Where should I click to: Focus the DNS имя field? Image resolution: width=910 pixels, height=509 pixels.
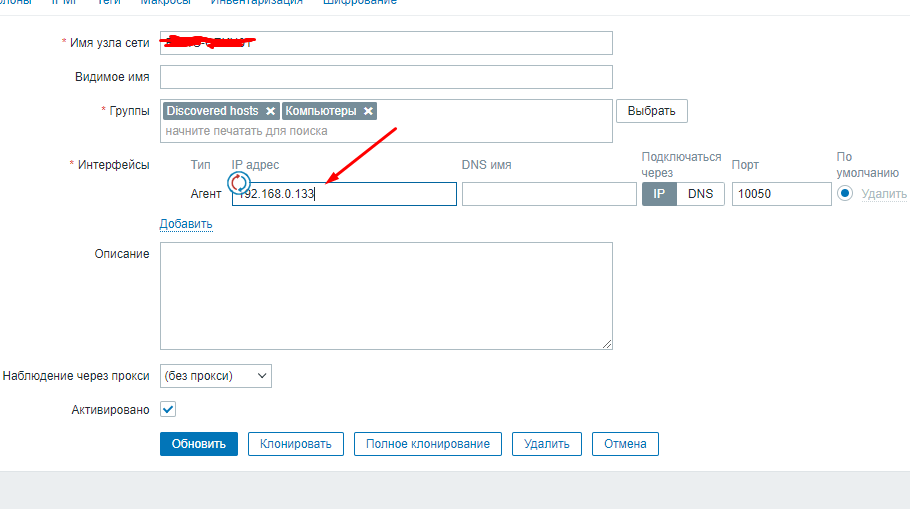[549, 194]
